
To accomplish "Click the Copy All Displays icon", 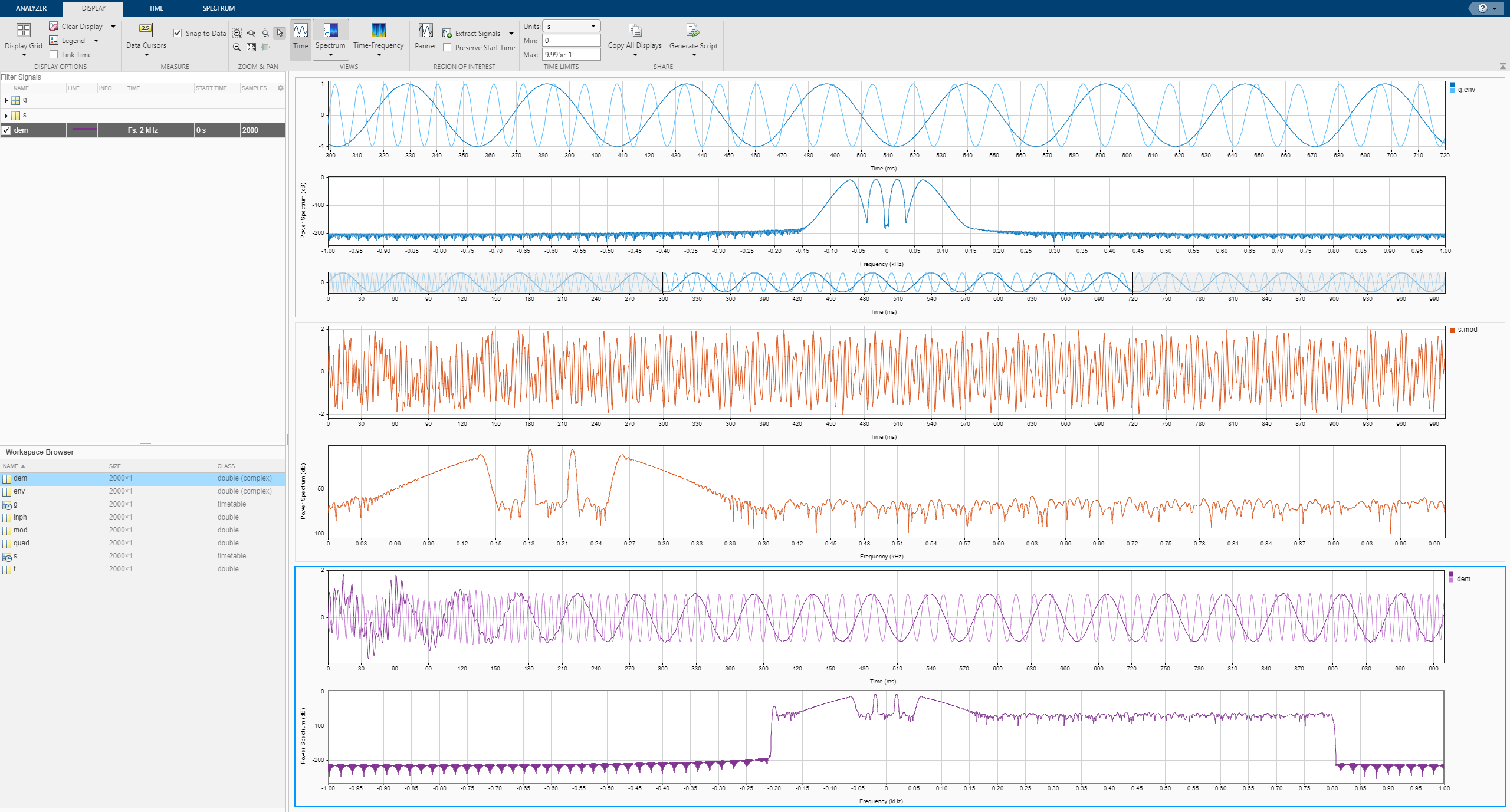I will click(x=635, y=31).
